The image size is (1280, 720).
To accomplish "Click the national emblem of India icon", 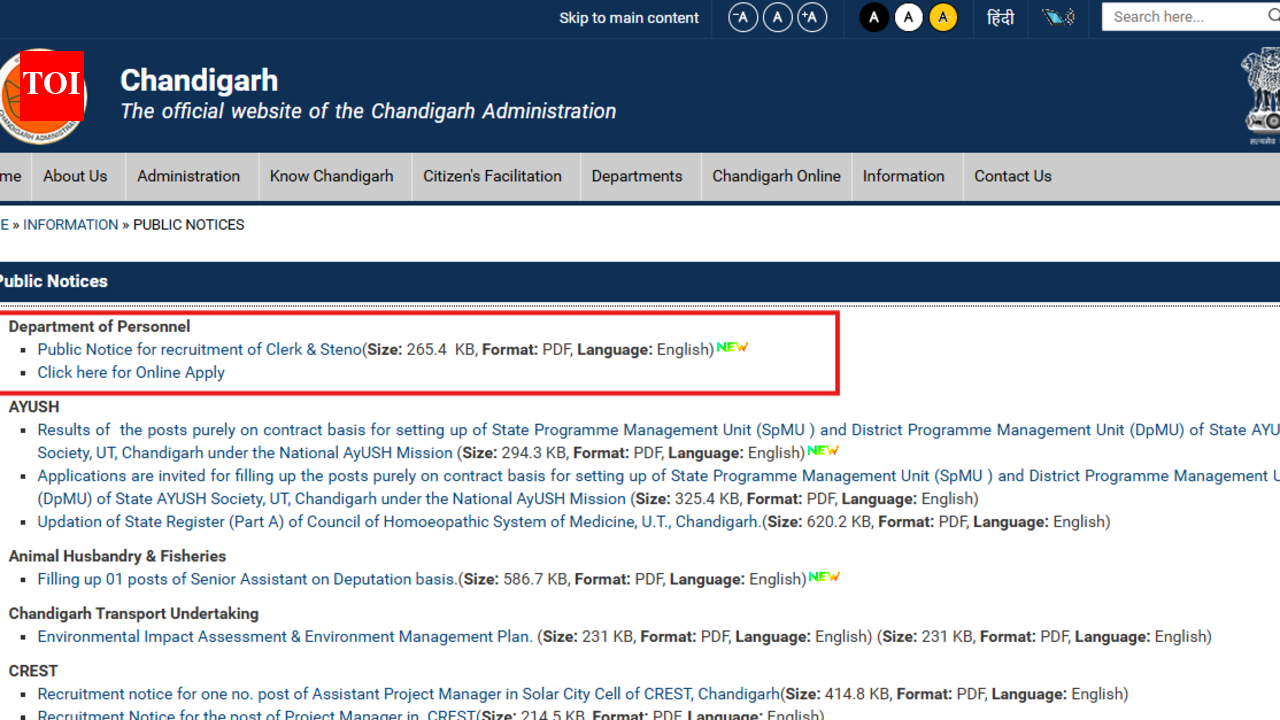I will tap(1262, 96).
